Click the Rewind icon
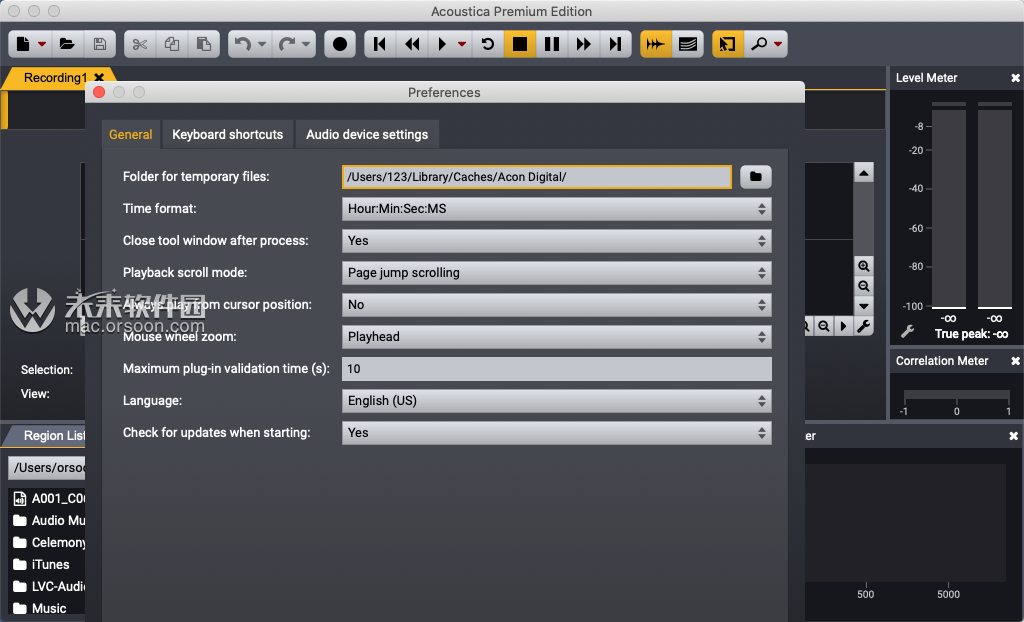Image resolution: width=1024 pixels, height=622 pixels. [x=412, y=44]
